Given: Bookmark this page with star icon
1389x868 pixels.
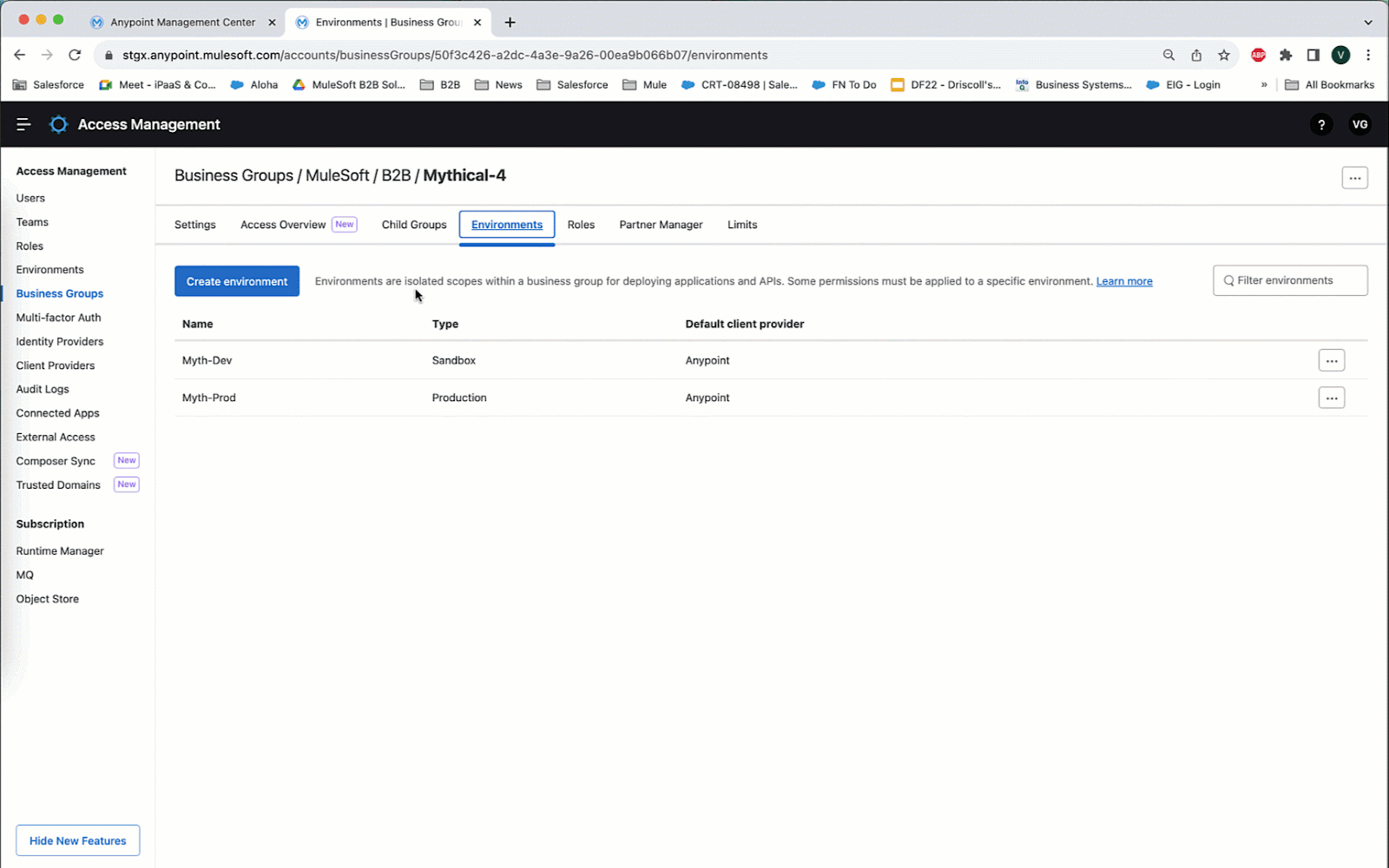Looking at the screenshot, I should [1224, 55].
